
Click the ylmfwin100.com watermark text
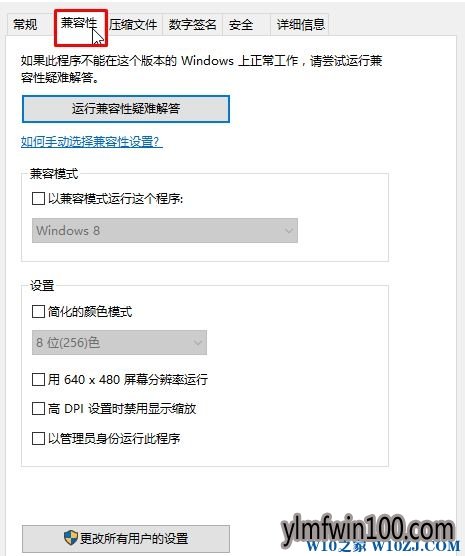pos(368,529)
